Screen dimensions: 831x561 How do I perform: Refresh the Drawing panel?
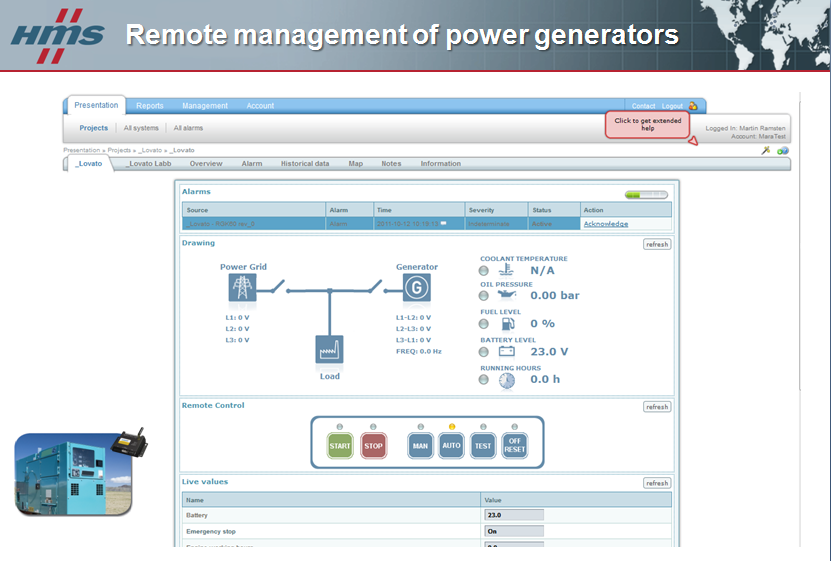click(x=657, y=244)
